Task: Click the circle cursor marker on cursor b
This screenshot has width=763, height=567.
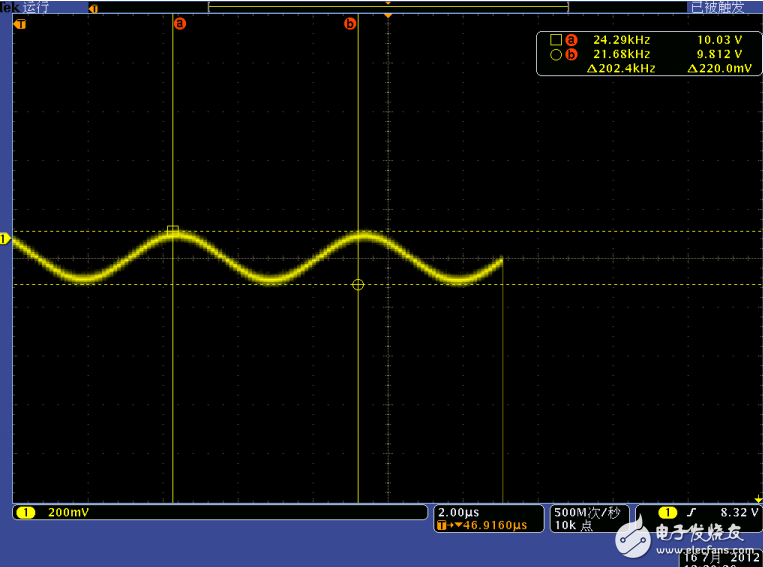Action: [x=358, y=285]
